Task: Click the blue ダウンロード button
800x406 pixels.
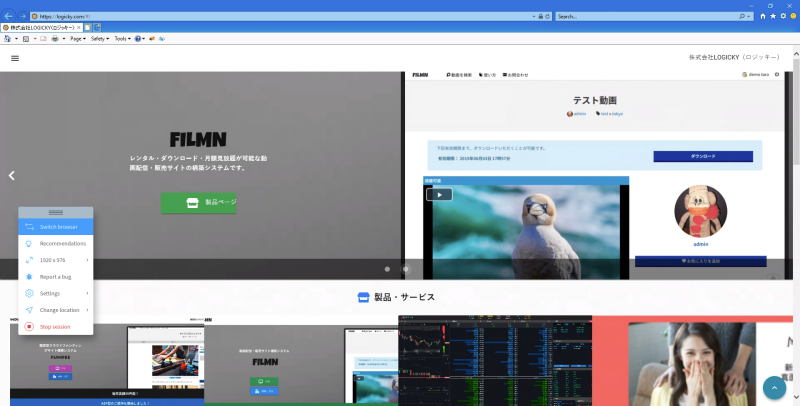Action: [x=703, y=156]
